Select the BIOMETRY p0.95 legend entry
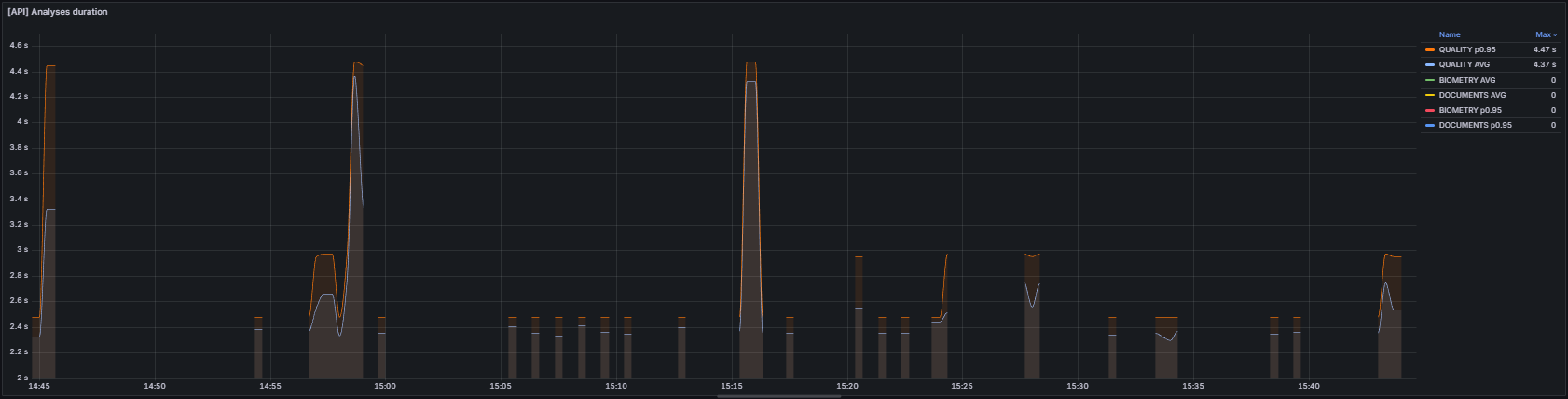The height and width of the screenshot is (399, 1568). [1470, 110]
